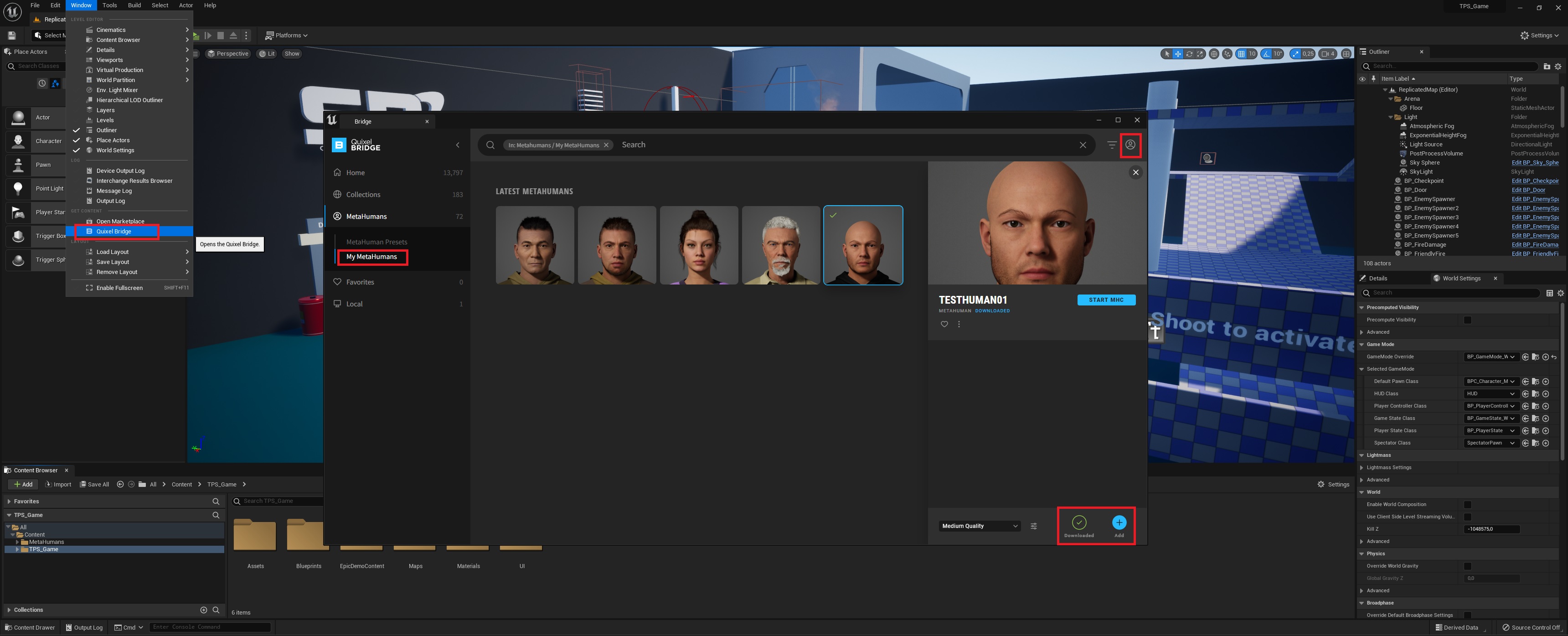
Task: Open Bridge search filter options icon
Action: tap(1111, 145)
